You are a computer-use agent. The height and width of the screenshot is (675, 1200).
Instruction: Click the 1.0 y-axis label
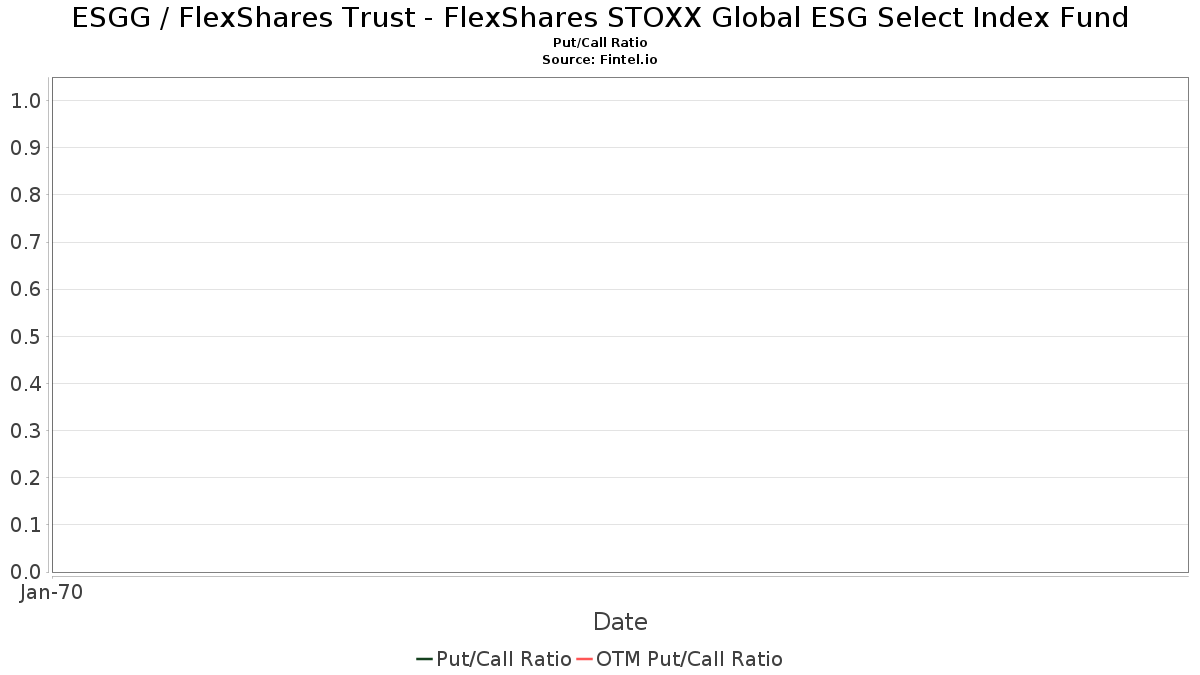(x=25, y=100)
